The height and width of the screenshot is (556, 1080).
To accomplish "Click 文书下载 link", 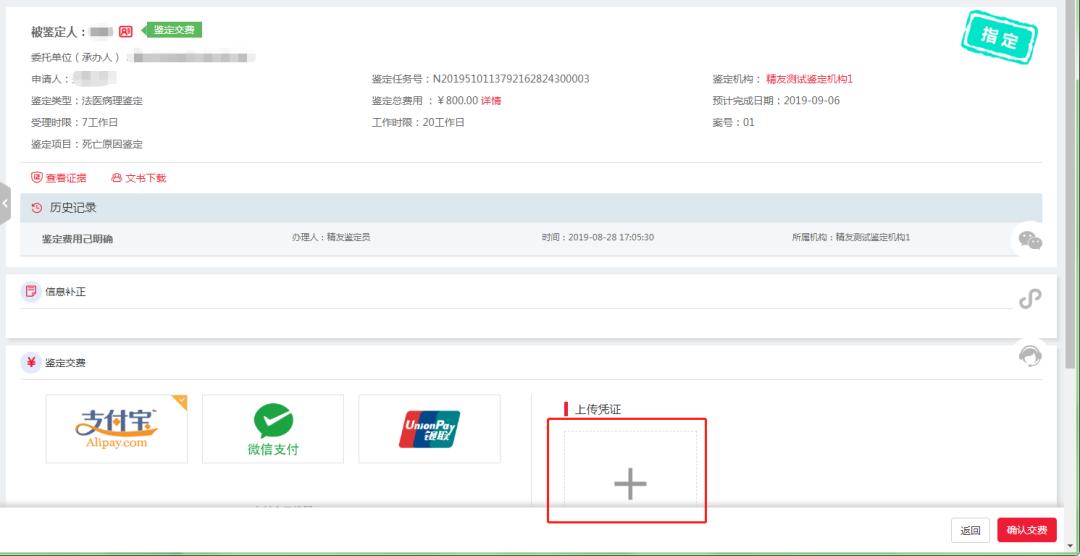I will click(x=146, y=178).
